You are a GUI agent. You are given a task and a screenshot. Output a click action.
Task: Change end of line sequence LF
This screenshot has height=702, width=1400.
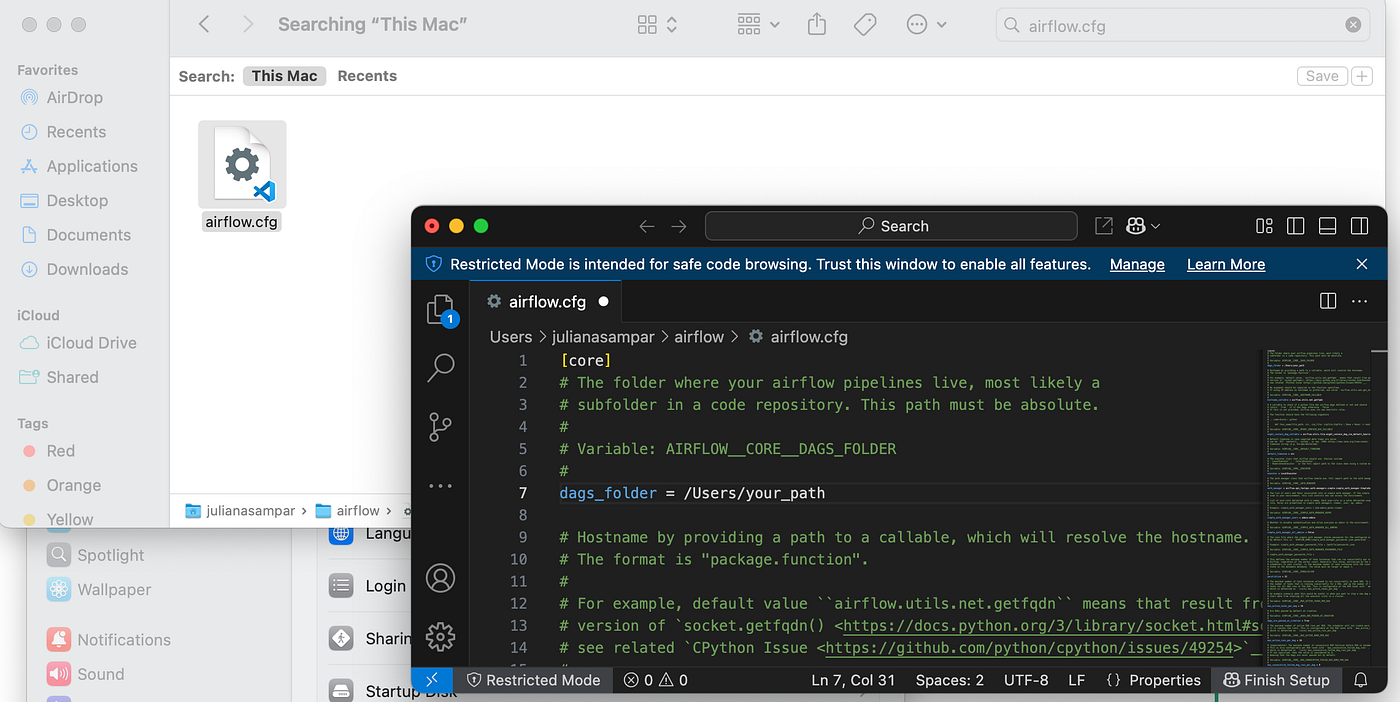coord(1076,680)
